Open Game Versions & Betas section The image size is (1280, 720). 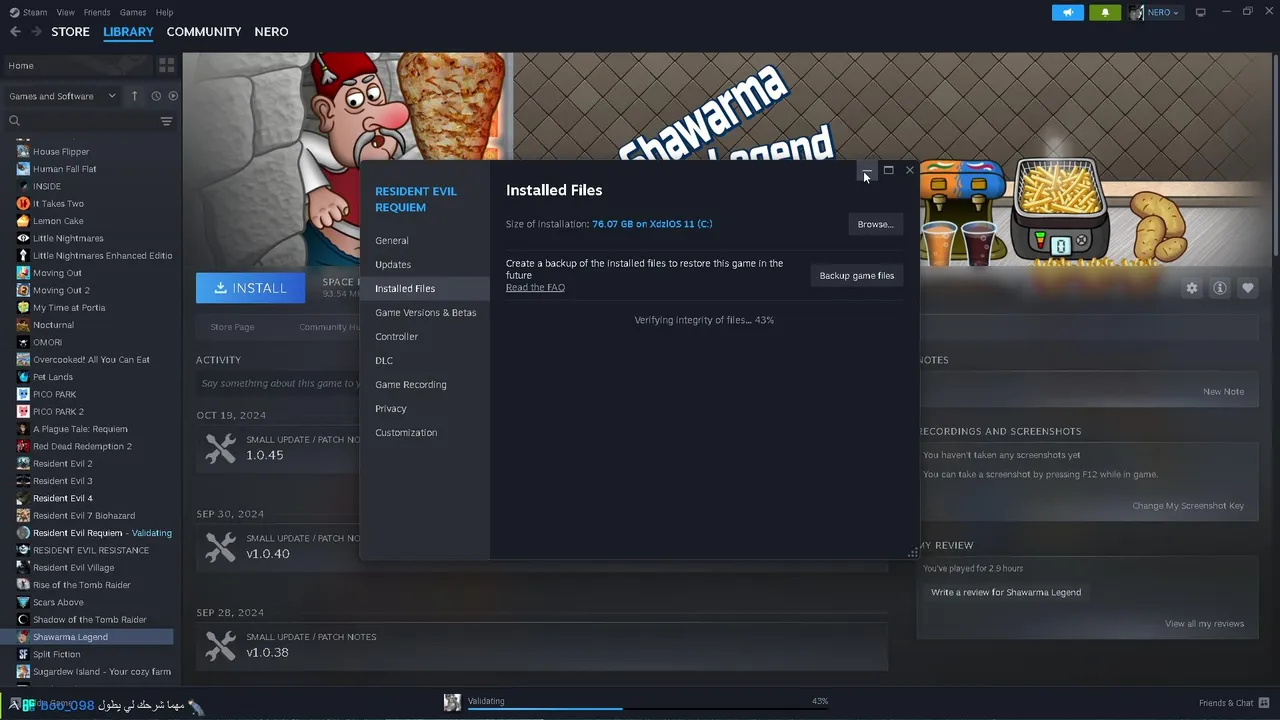point(425,312)
